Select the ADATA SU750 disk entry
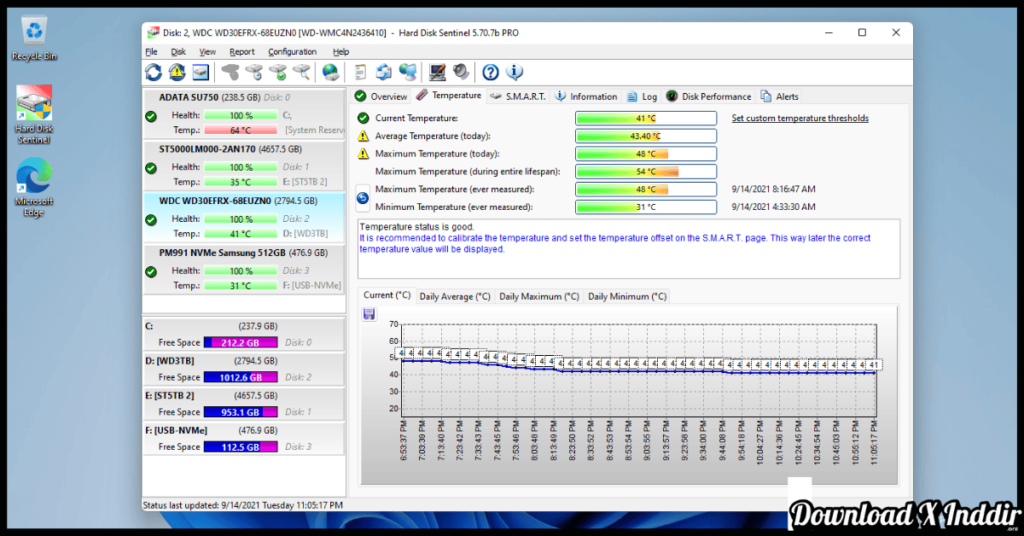The width and height of the screenshot is (1024, 536). click(x=244, y=114)
